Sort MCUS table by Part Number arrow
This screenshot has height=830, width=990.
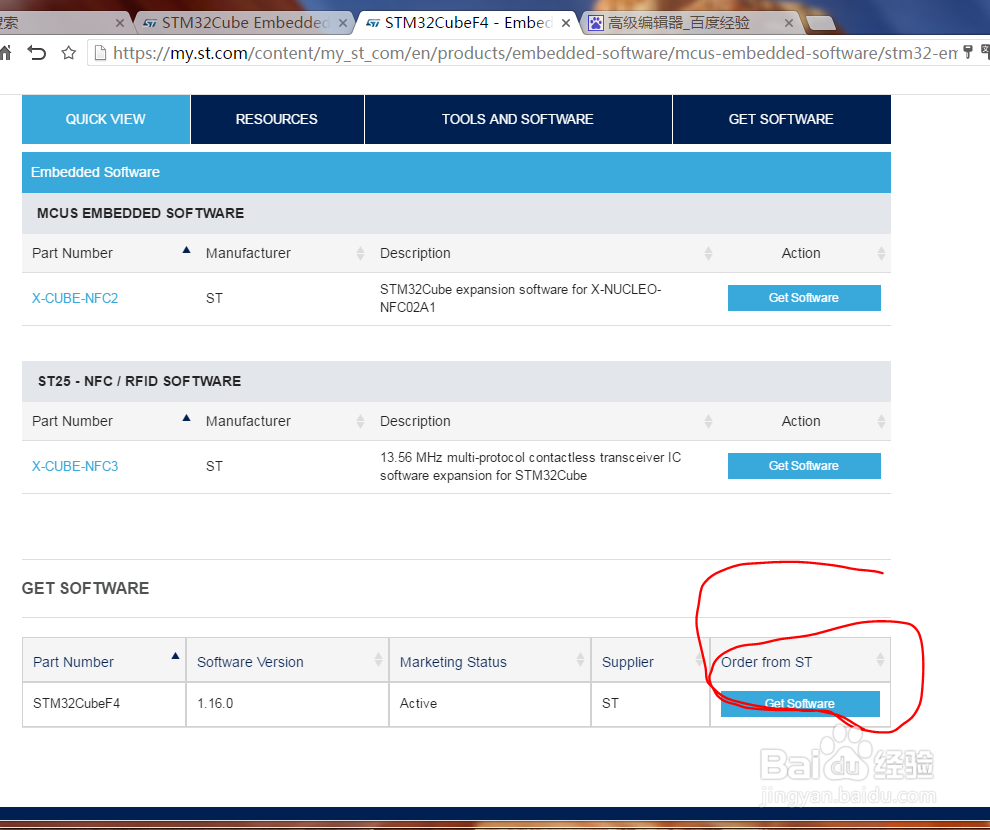(x=186, y=250)
